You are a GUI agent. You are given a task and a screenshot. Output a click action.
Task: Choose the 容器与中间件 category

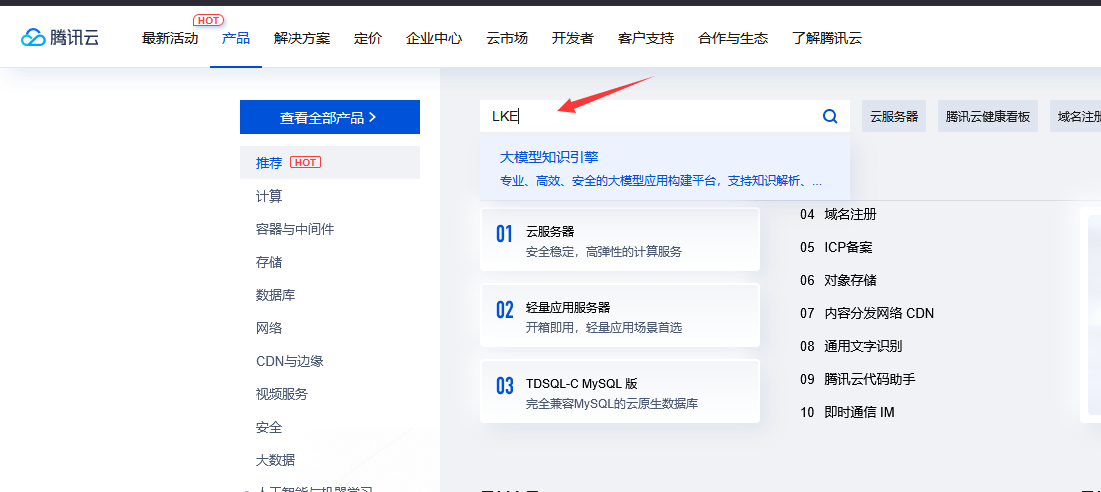click(295, 229)
